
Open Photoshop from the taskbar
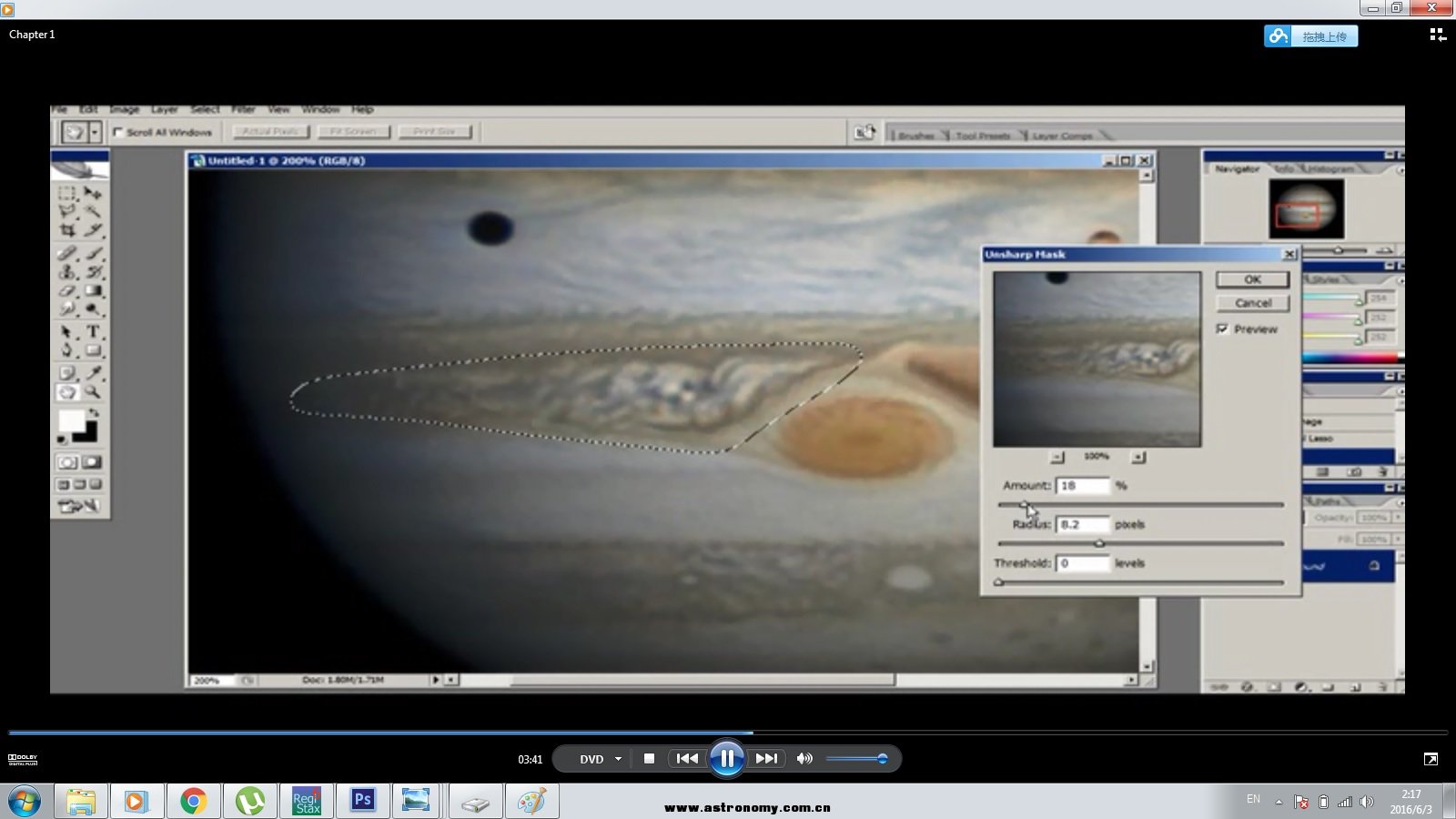point(362,801)
